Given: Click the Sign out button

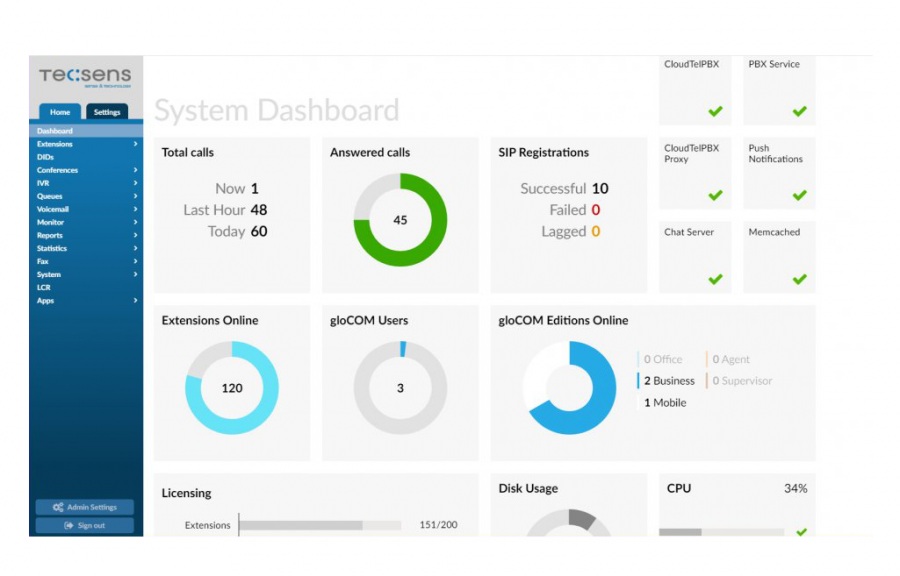Looking at the screenshot, I should [x=85, y=526].
